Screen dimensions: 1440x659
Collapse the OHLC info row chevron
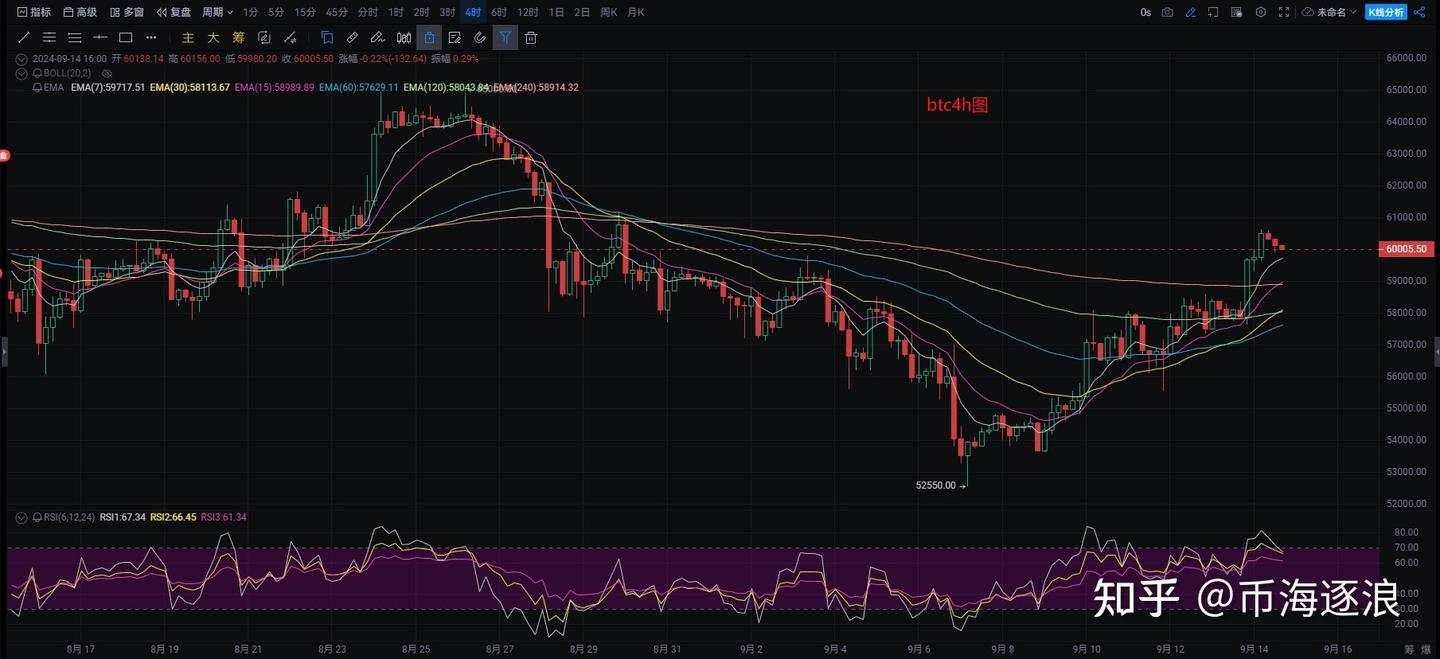[x=21, y=59]
